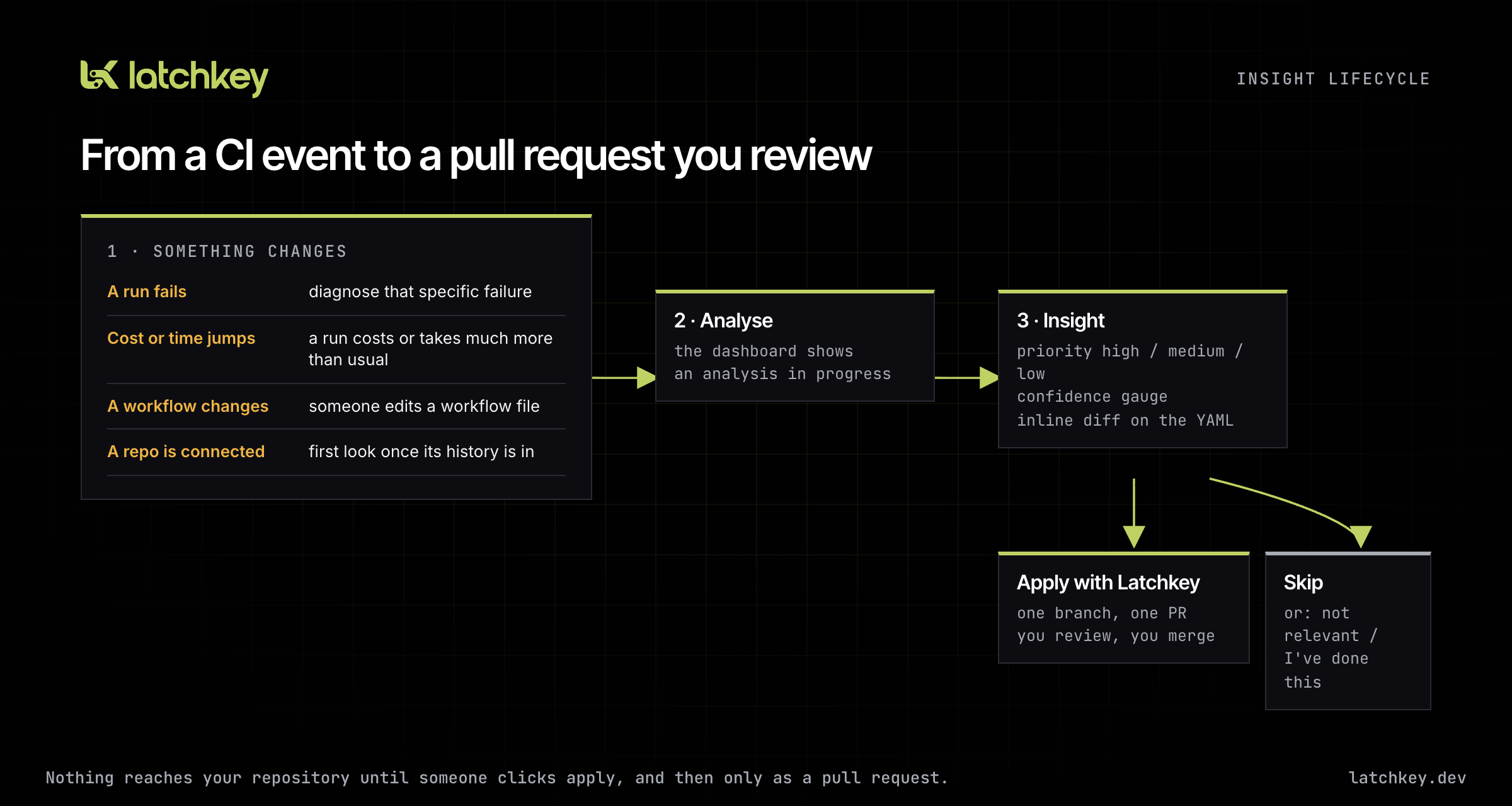Click the INSIGHT LIFECYCLE label

(x=1333, y=79)
